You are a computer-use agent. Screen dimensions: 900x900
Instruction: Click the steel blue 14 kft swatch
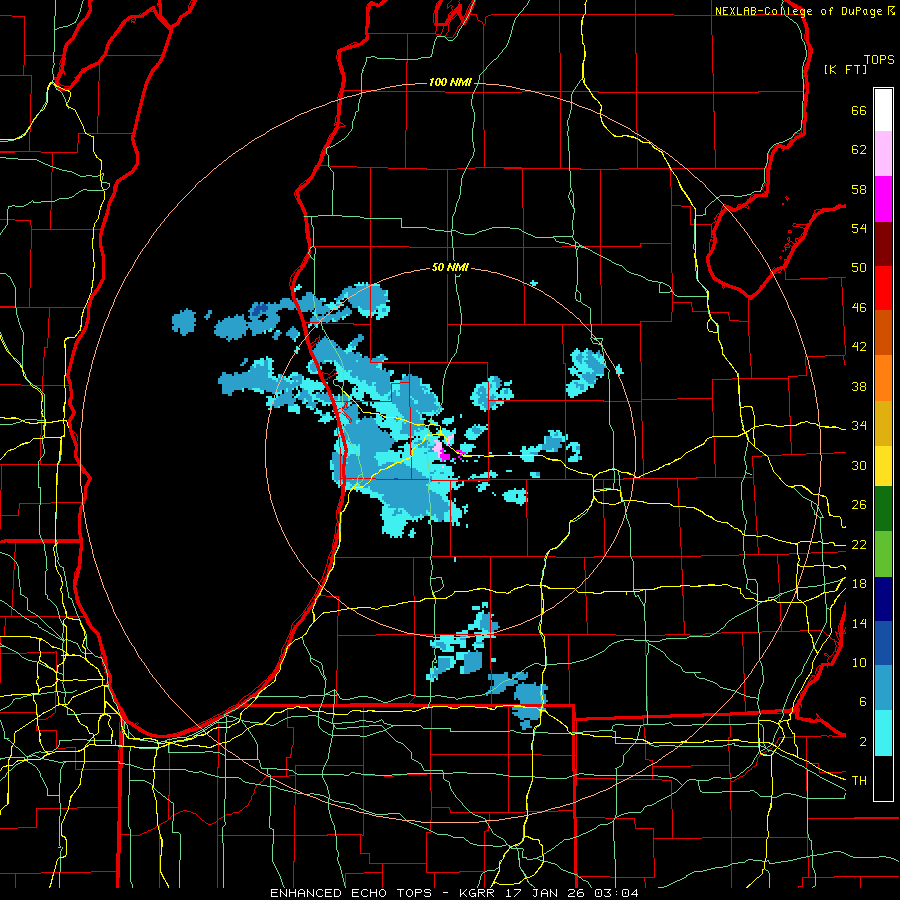click(883, 689)
